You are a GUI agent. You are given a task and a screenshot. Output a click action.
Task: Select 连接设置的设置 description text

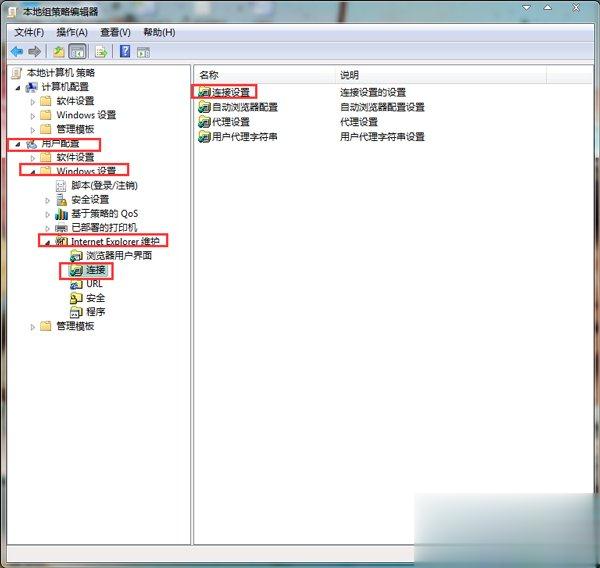(373, 92)
